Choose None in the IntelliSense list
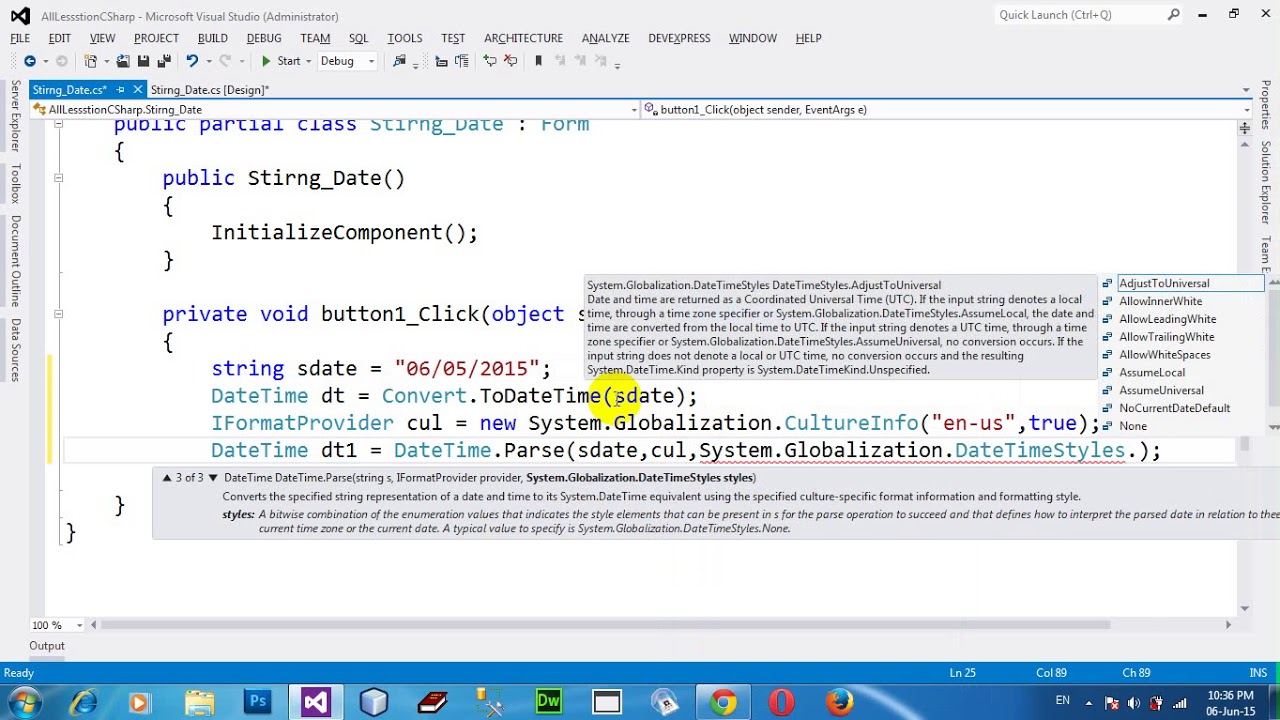This screenshot has height=720, width=1280. click(1182, 426)
